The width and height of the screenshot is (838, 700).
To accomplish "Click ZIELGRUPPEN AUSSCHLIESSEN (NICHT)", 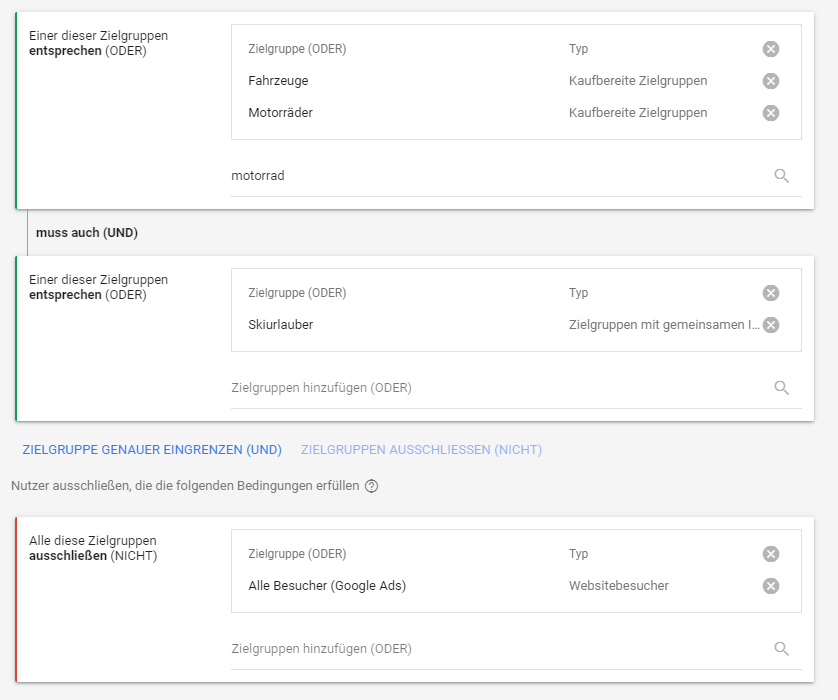I will [x=421, y=450].
